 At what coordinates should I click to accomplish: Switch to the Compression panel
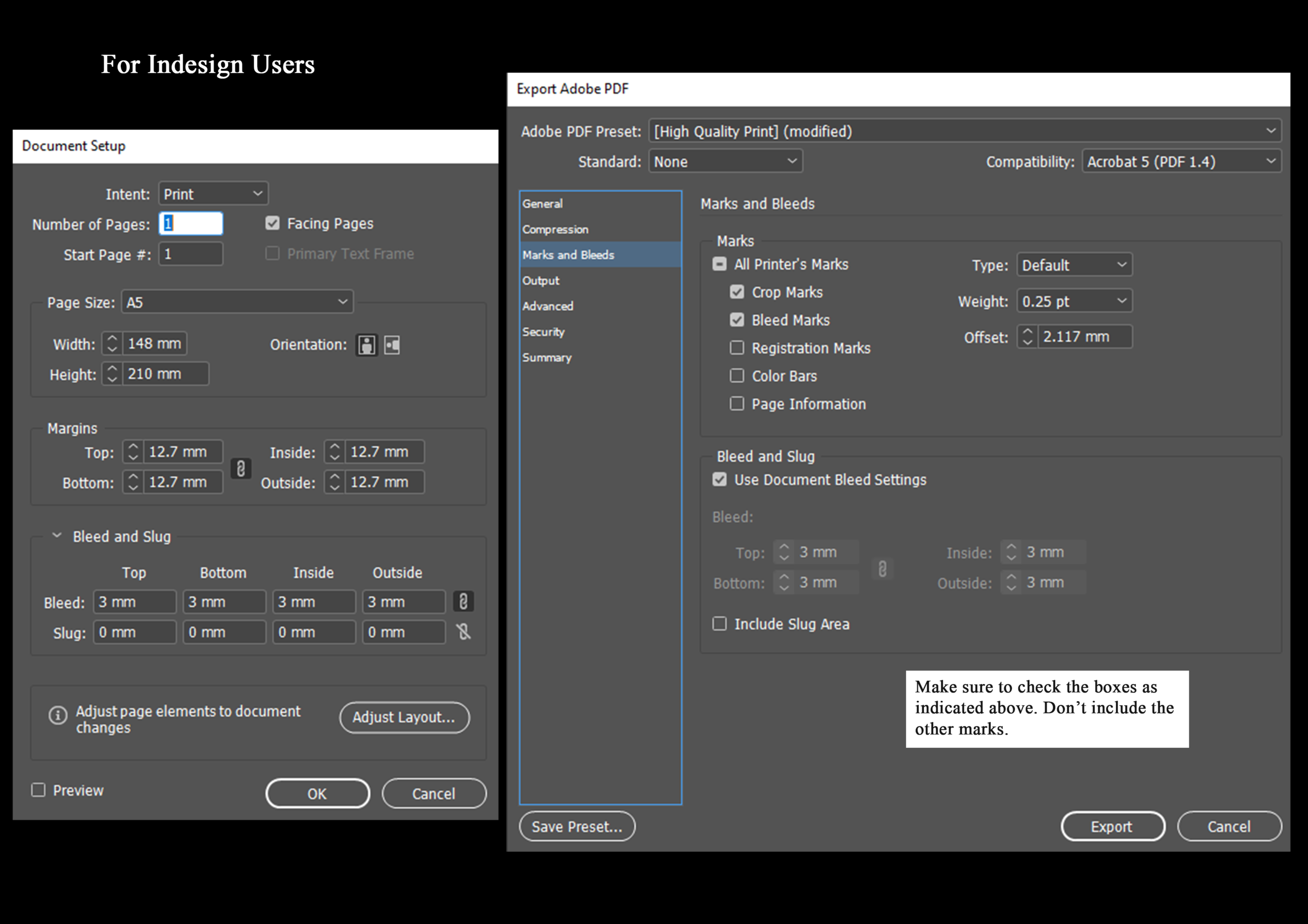[556, 230]
